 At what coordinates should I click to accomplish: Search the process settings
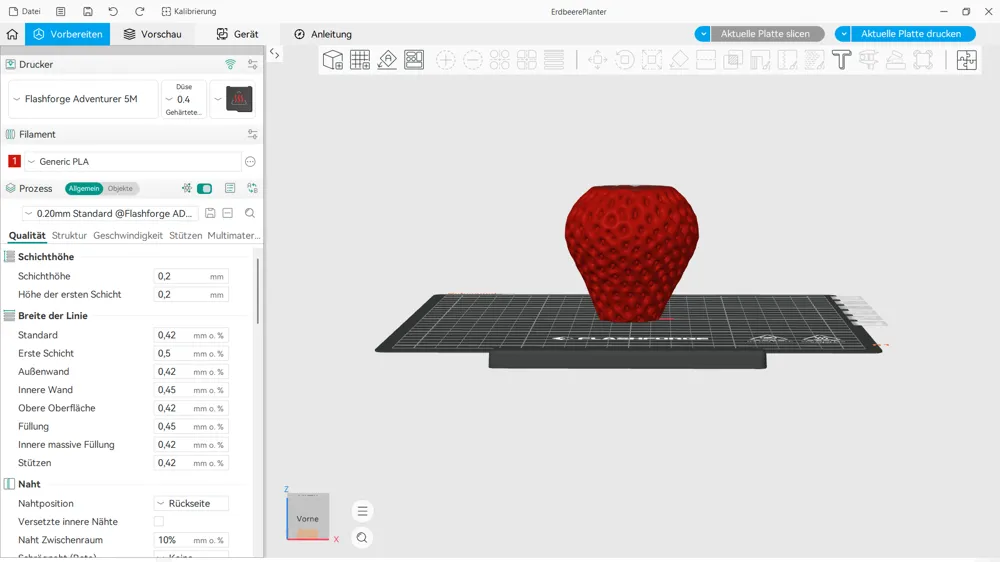[250, 213]
